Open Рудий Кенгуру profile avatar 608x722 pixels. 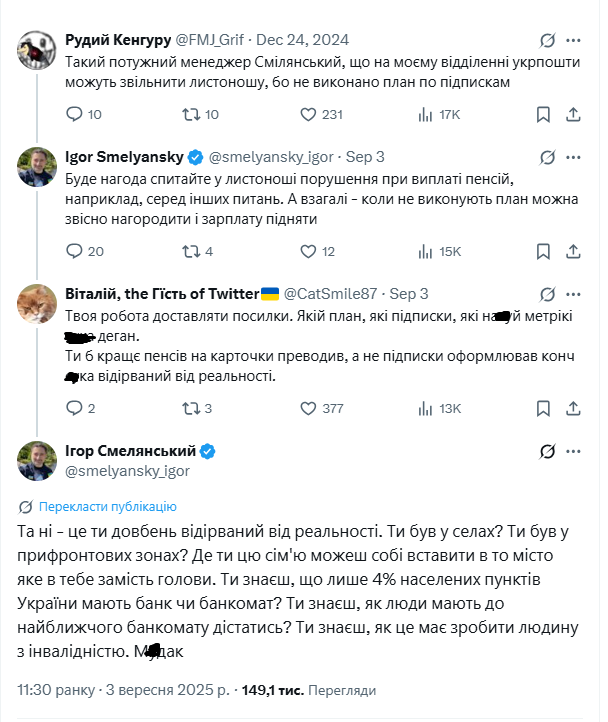36,50
